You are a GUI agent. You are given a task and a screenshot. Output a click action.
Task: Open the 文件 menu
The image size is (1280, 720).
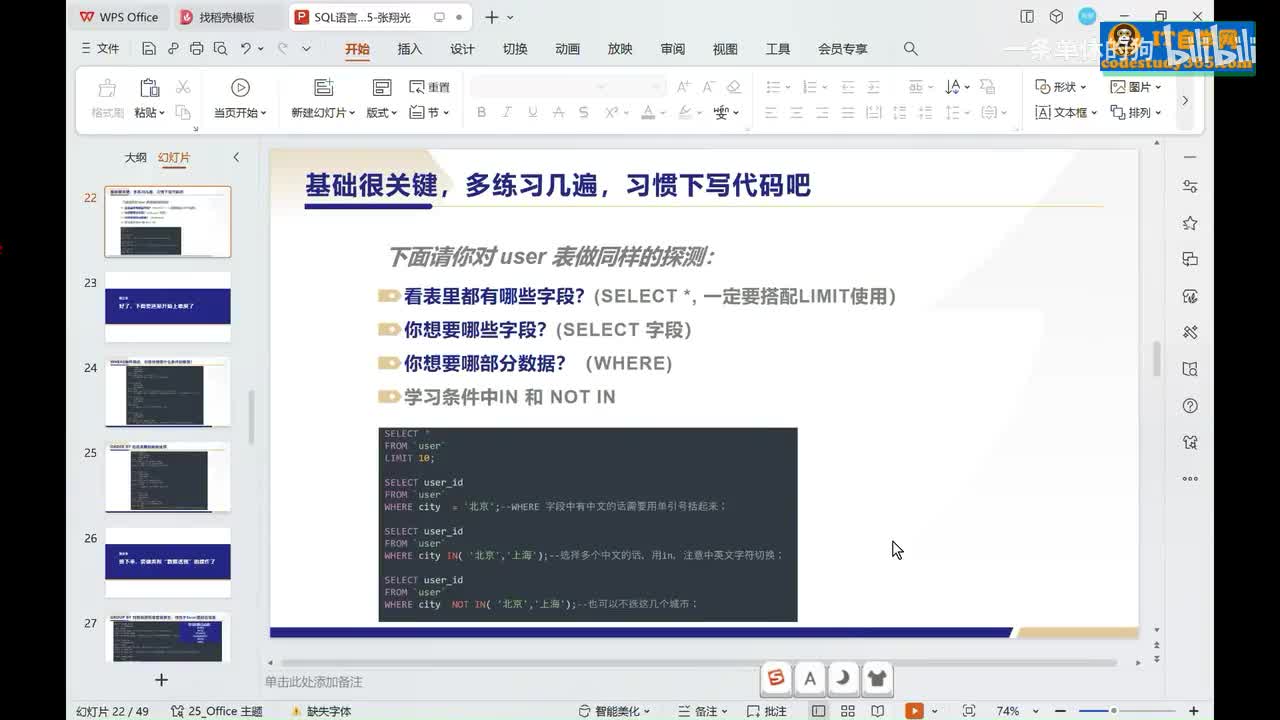[x=99, y=48]
